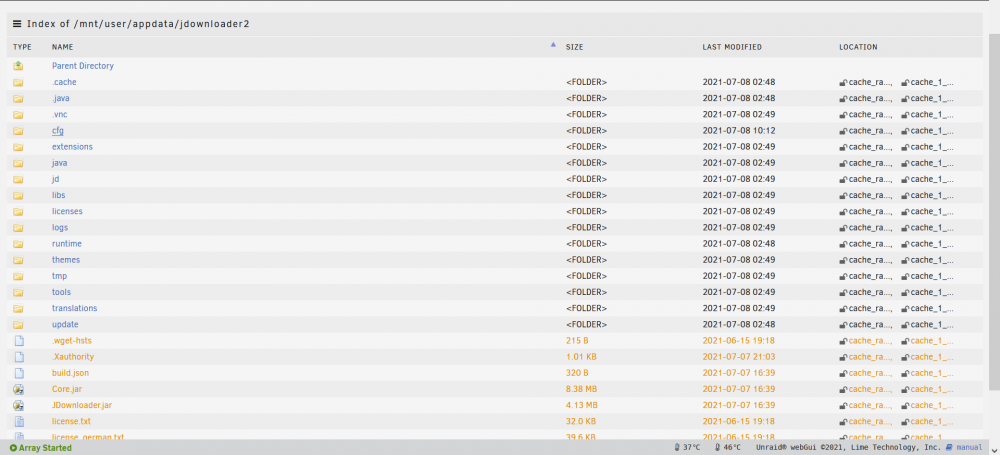Click the folder icon for .cache
Image resolution: width=1000 pixels, height=455 pixels.
coord(18,82)
